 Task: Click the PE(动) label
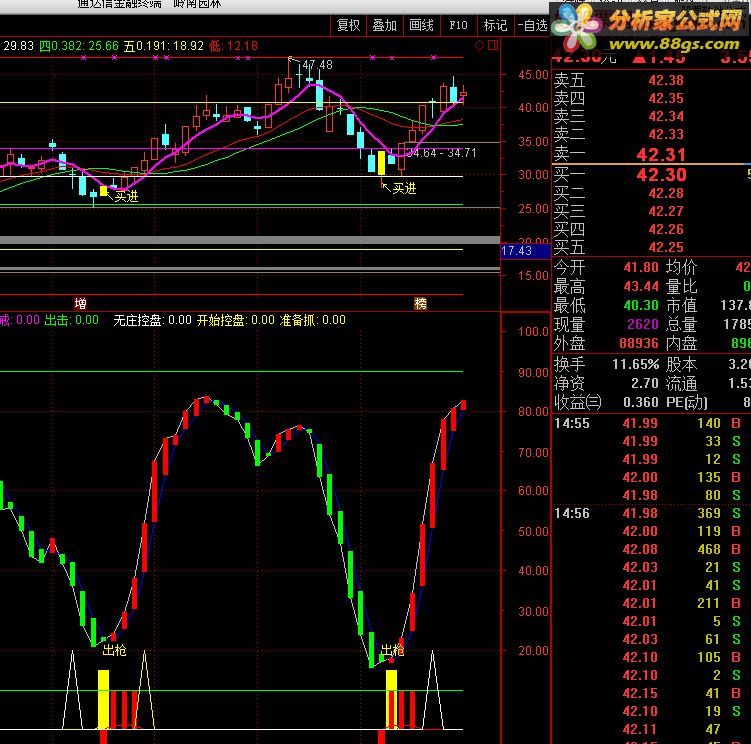pyautogui.click(x=686, y=402)
